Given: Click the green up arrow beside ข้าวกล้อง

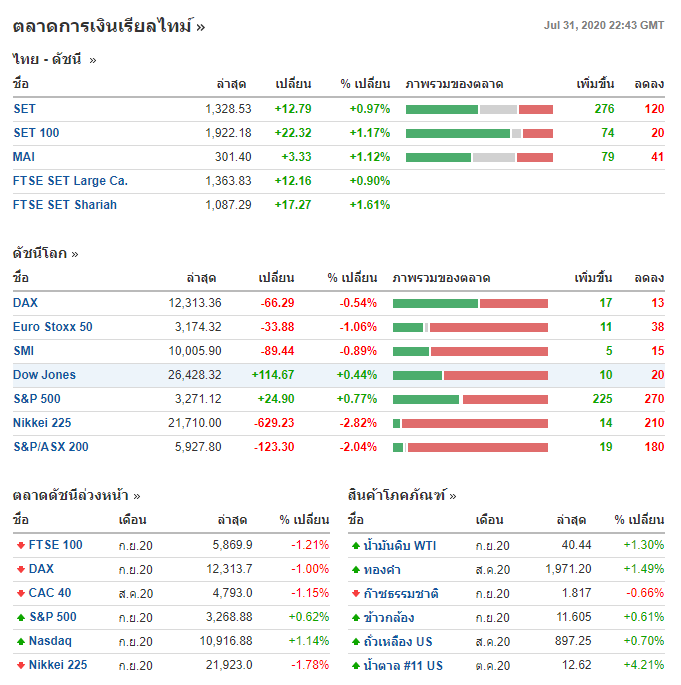Looking at the screenshot, I should (x=355, y=617).
